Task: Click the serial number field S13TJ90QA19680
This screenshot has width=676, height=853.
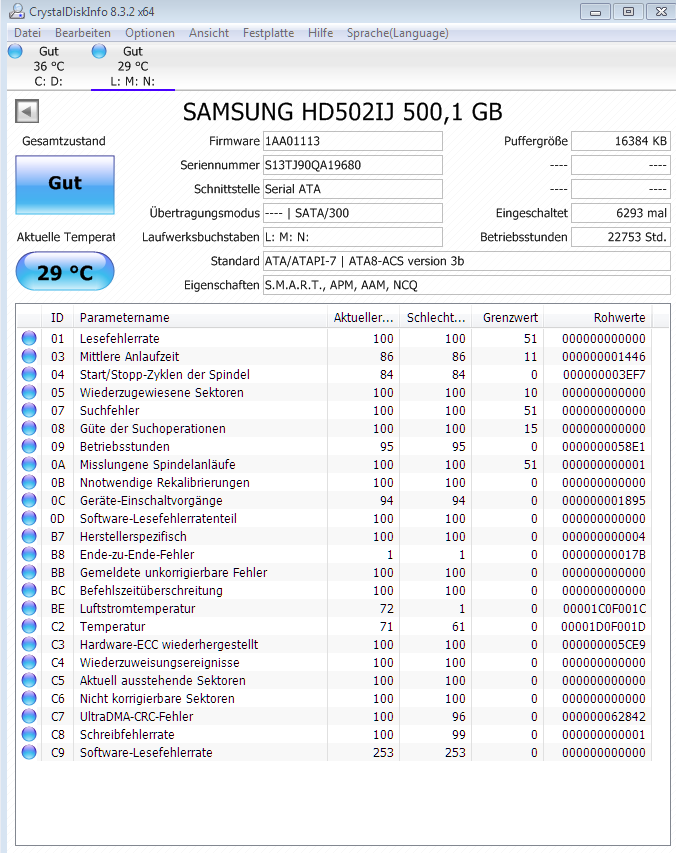Action: 352,165
